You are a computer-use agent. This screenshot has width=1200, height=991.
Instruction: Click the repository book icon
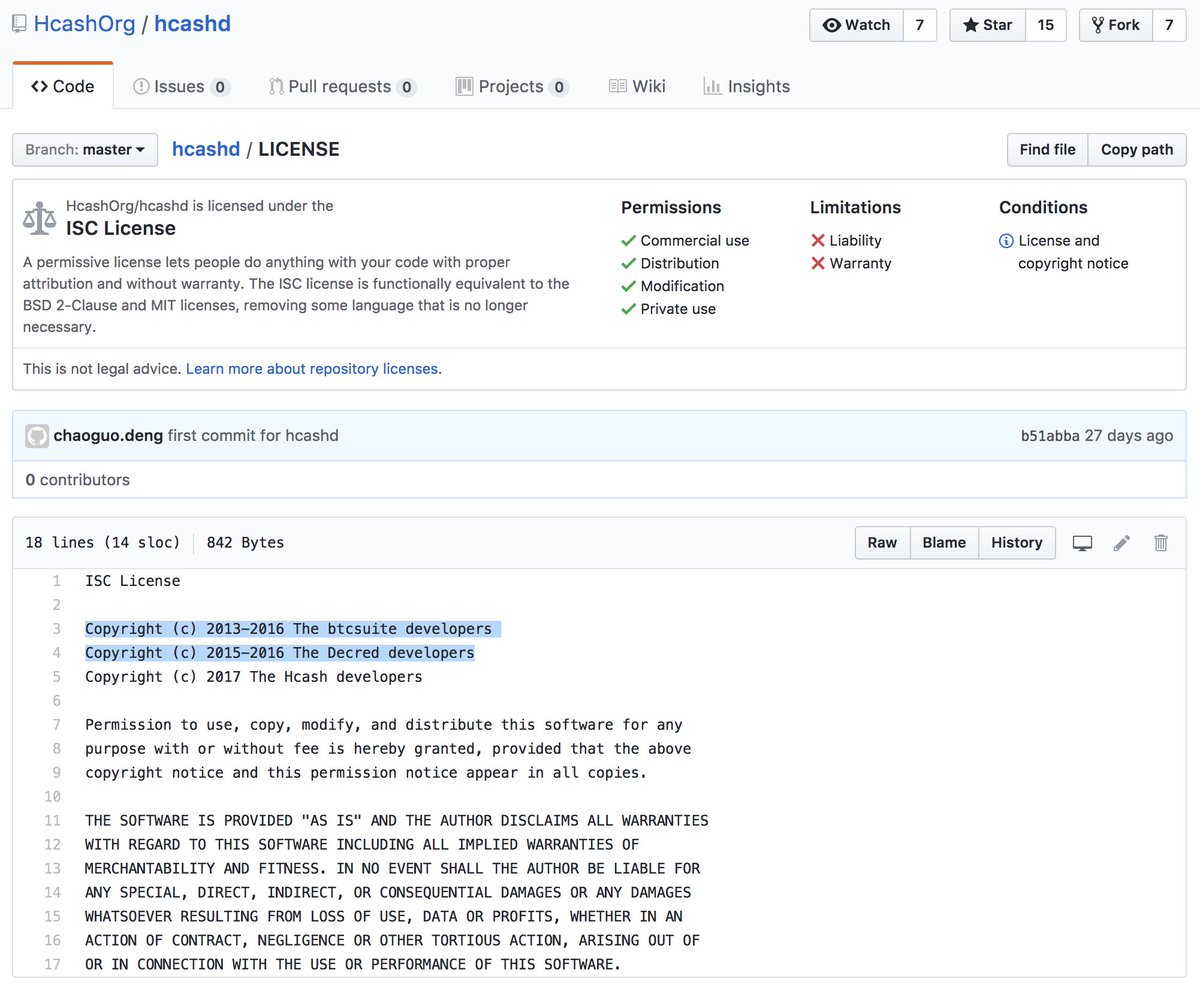click(19, 24)
